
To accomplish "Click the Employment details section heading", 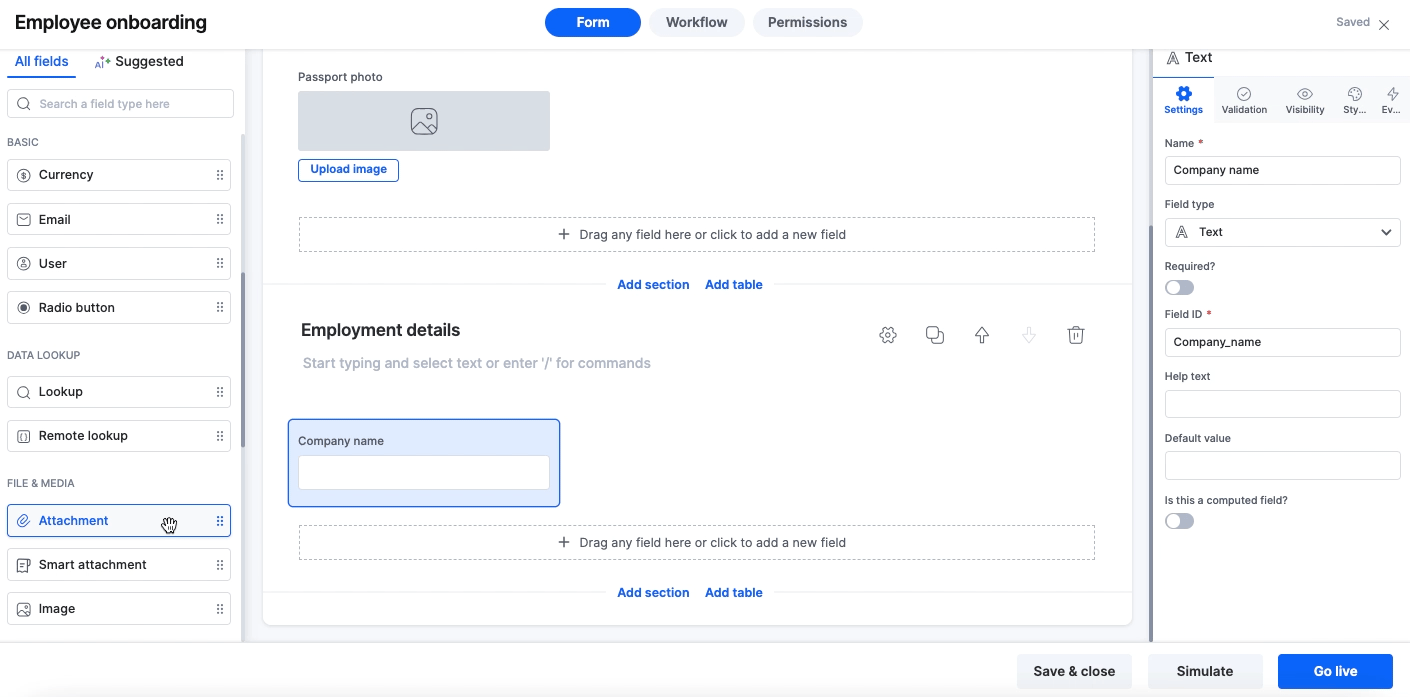I will [x=381, y=330].
